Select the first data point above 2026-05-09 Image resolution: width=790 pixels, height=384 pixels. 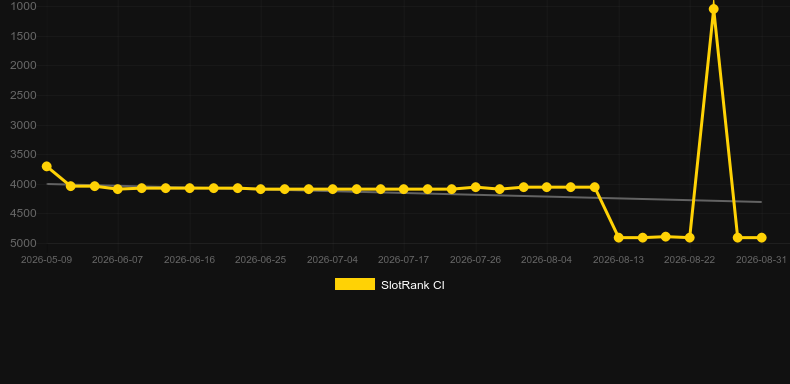(47, 166)
